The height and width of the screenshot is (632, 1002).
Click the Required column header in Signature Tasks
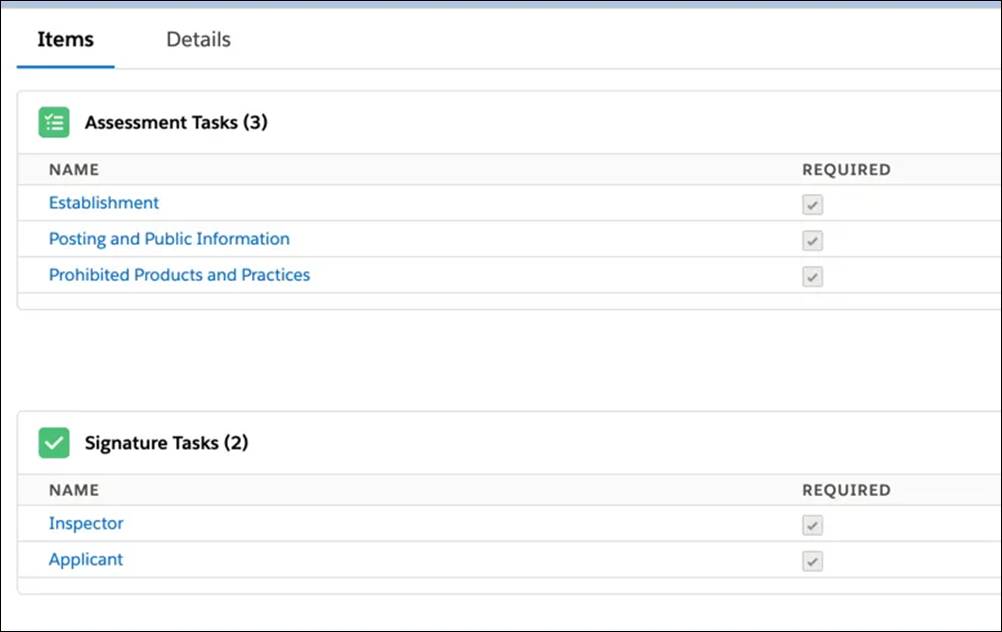(846, 490)
